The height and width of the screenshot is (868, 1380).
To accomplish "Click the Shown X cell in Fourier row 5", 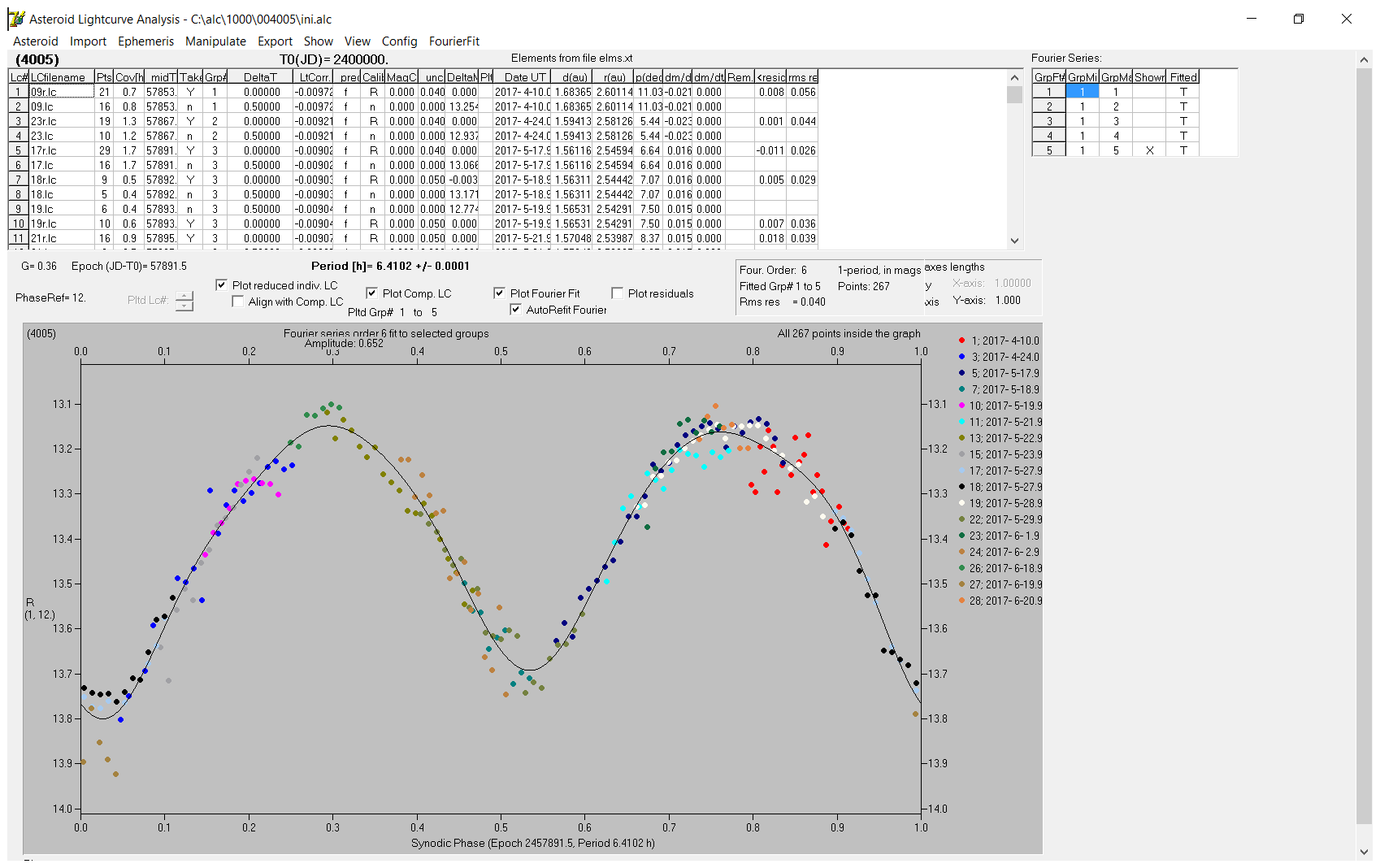I will 1149,150.
